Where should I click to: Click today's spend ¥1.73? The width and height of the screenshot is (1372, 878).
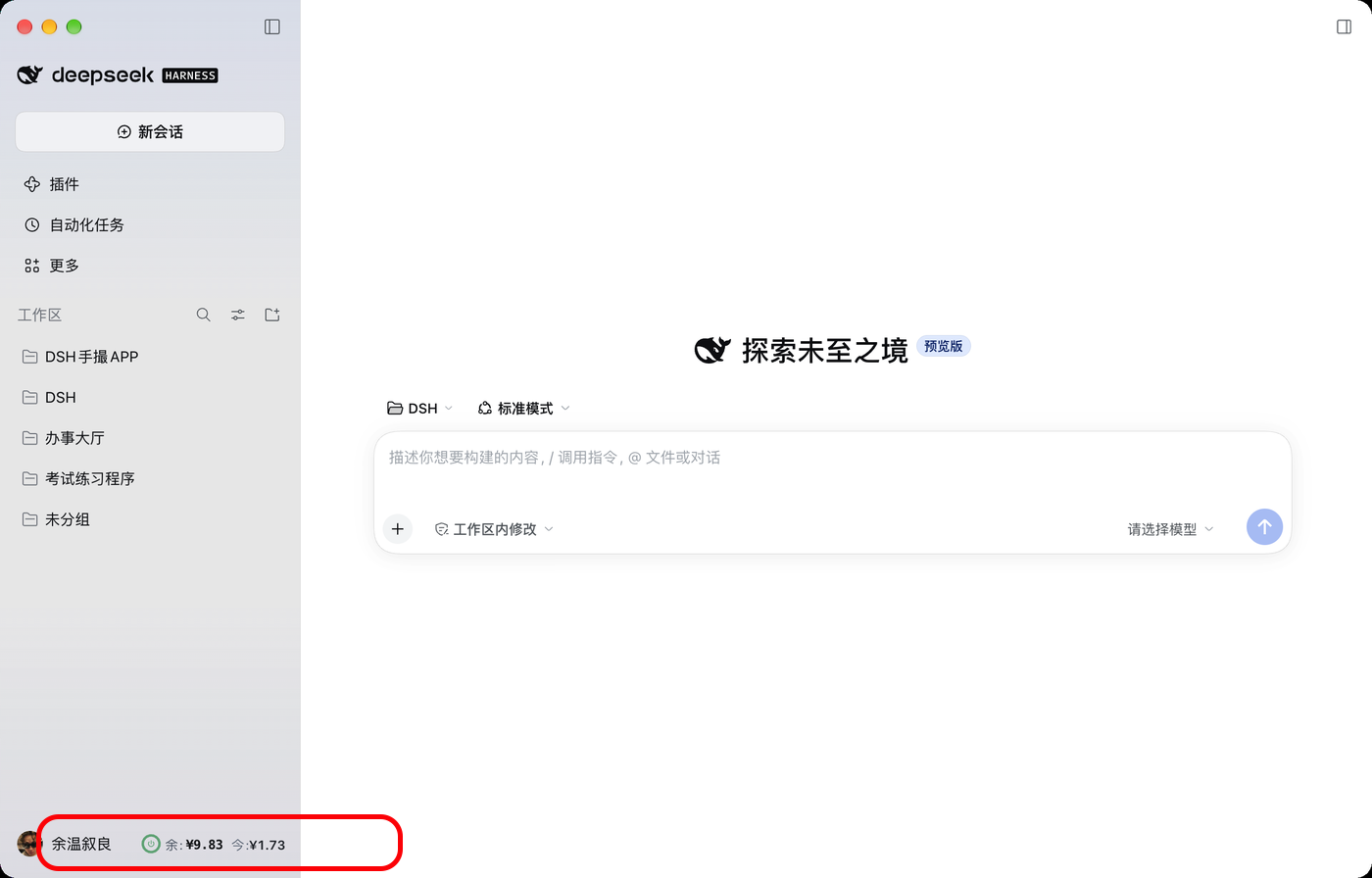coord(259,844)
